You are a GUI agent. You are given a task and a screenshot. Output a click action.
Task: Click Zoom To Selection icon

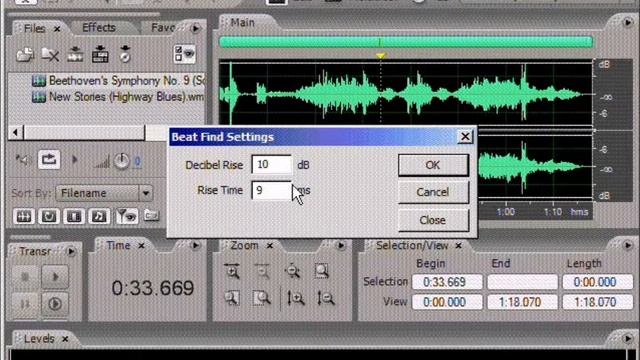pos(322,271)
